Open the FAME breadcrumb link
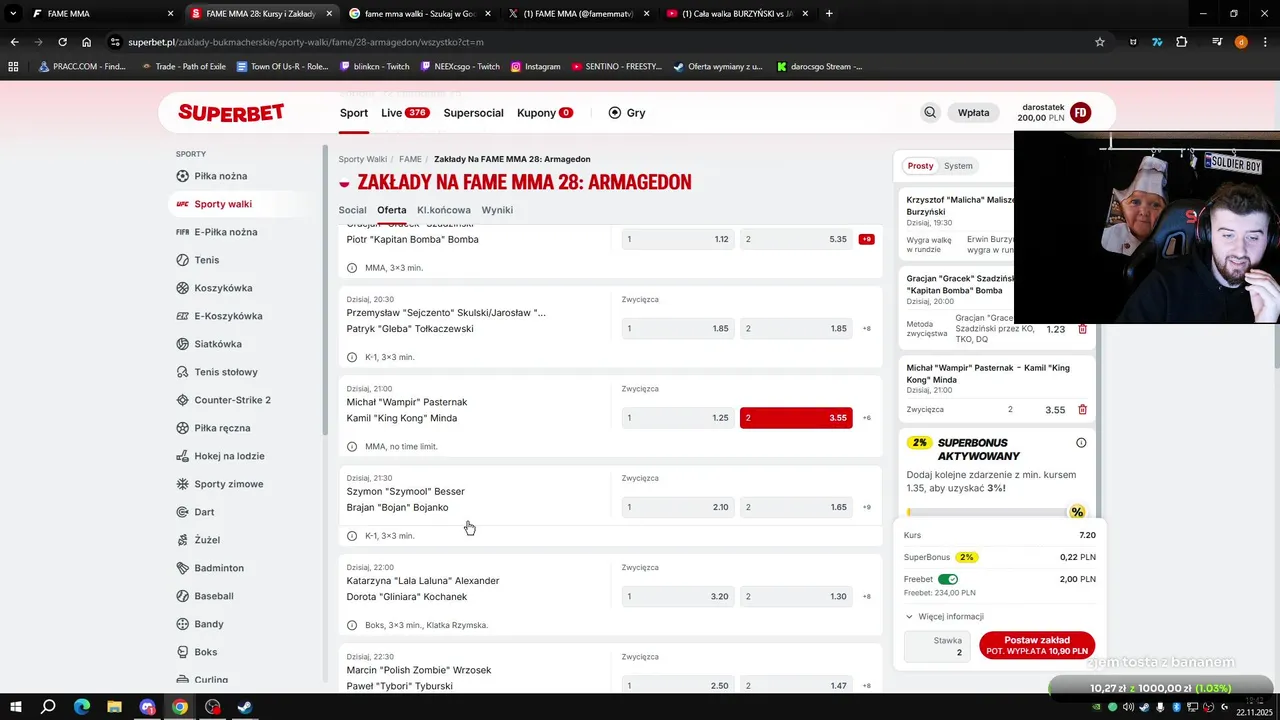Image resolution: width=1280 pixels, height=720 pixels. tap(410, 159)
